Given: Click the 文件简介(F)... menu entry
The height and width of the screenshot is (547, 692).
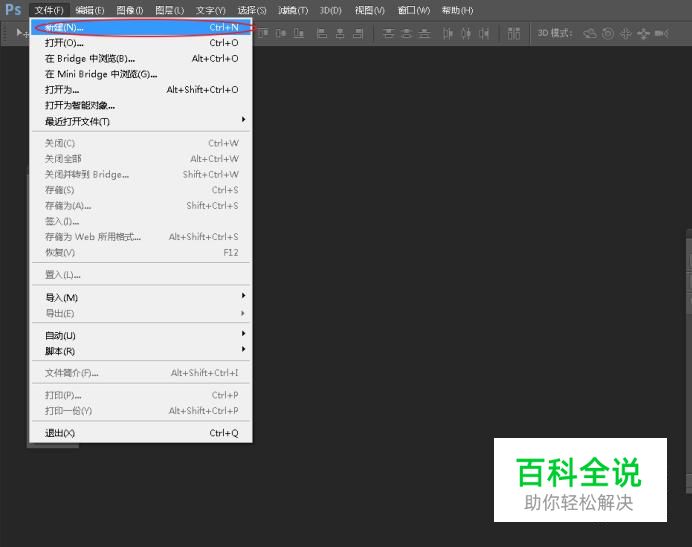Looking at the screenshot, I should (x=141, y=373).
